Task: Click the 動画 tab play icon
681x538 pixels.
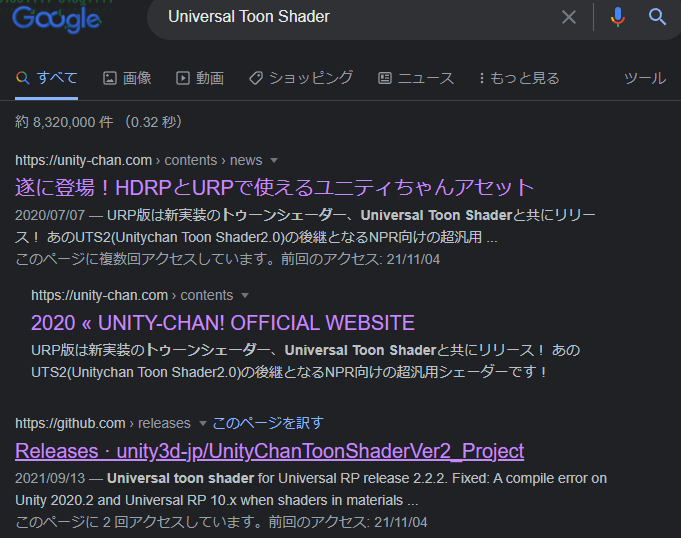Action: (182, 78)
